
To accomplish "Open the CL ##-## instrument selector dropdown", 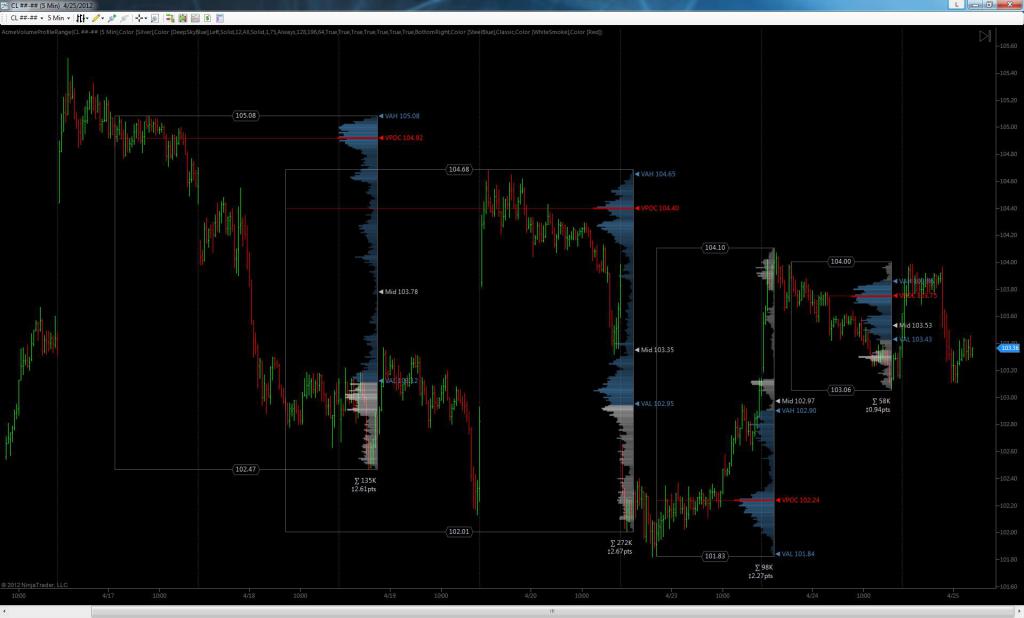I will click(27, 18).
